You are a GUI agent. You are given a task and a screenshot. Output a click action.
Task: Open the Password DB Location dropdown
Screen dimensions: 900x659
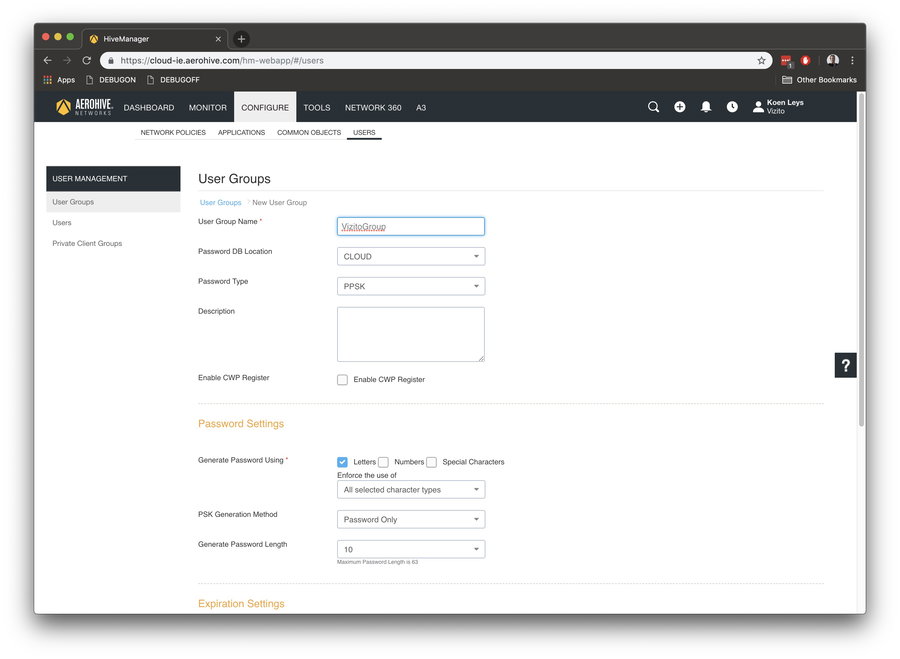tap(411, 257)
